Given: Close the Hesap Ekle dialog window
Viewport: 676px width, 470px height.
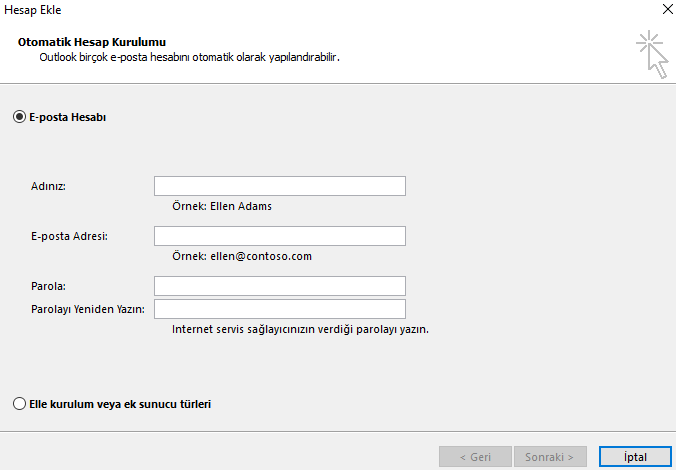Looking at the screenshot, I should coord(665,8).
